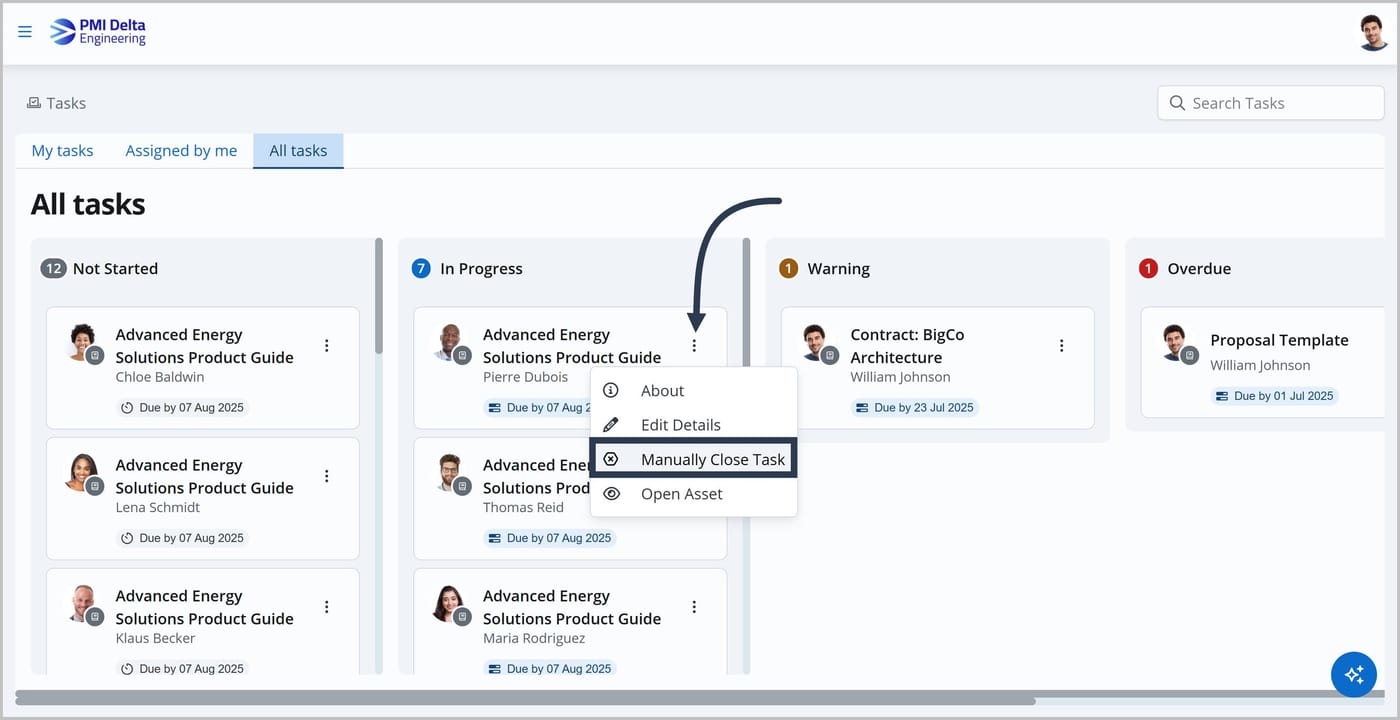Click the Open Asset eye icon
Image resolution: width=1400 pixels, height=720 pixels.
(611, 494)
